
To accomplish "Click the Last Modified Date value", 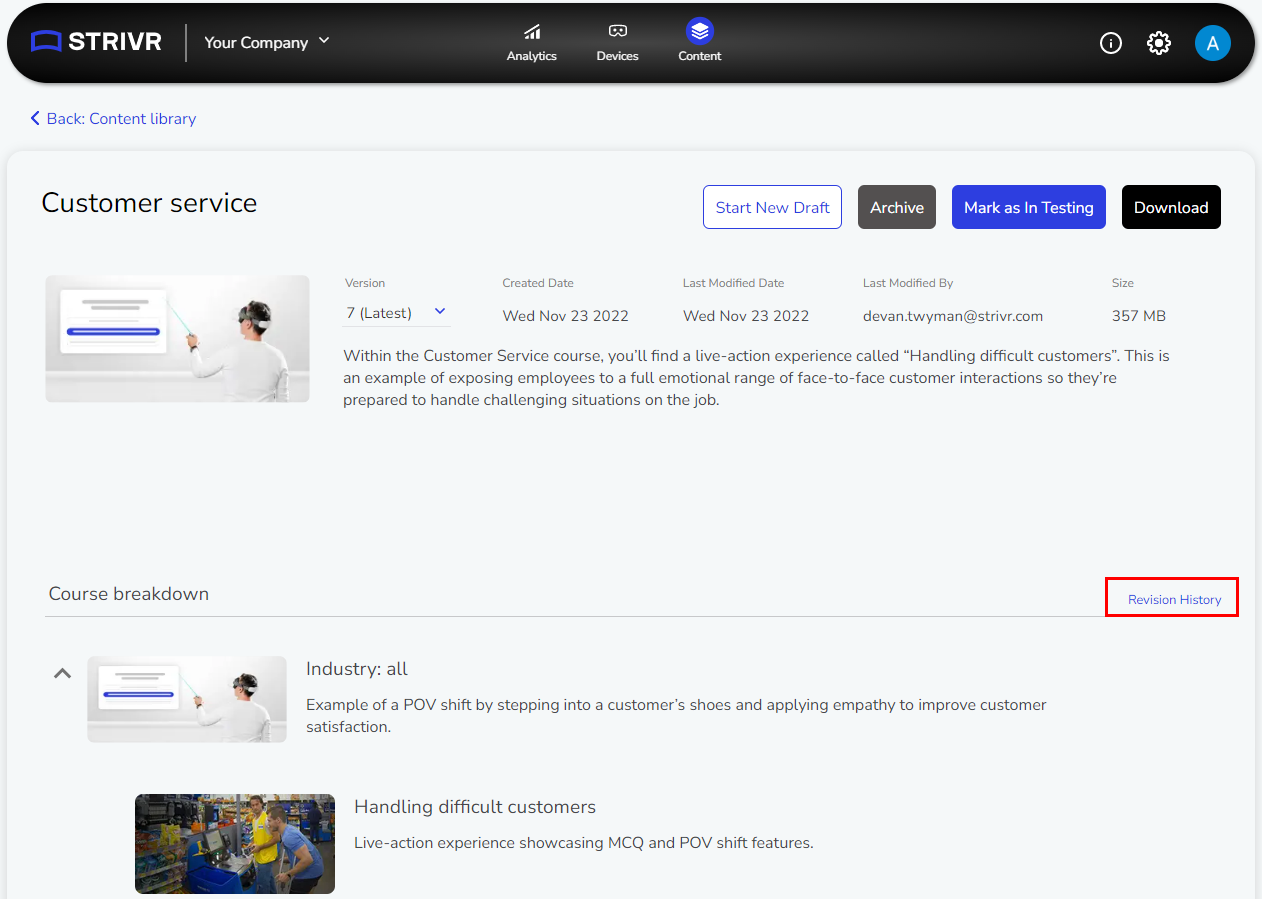I will (746, 316).
